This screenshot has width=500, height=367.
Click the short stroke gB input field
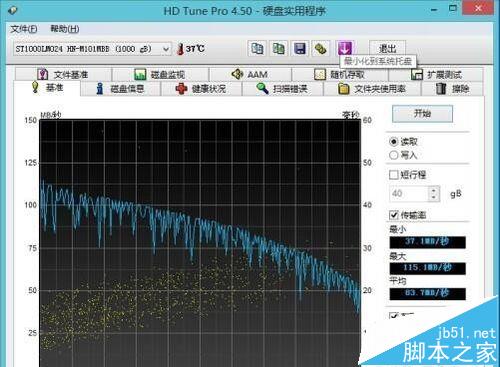(409, 194)
